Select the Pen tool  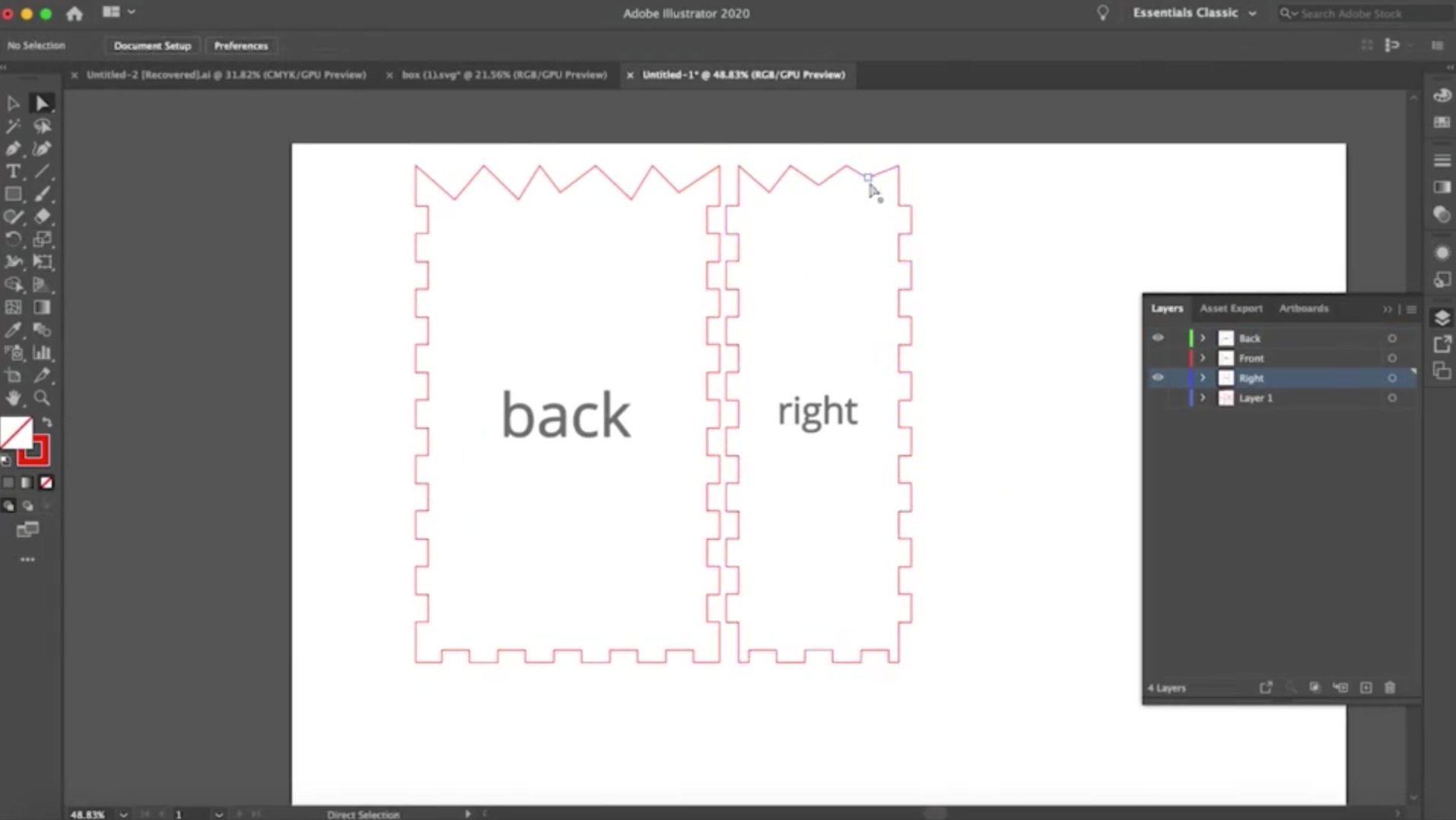(13, 148)
